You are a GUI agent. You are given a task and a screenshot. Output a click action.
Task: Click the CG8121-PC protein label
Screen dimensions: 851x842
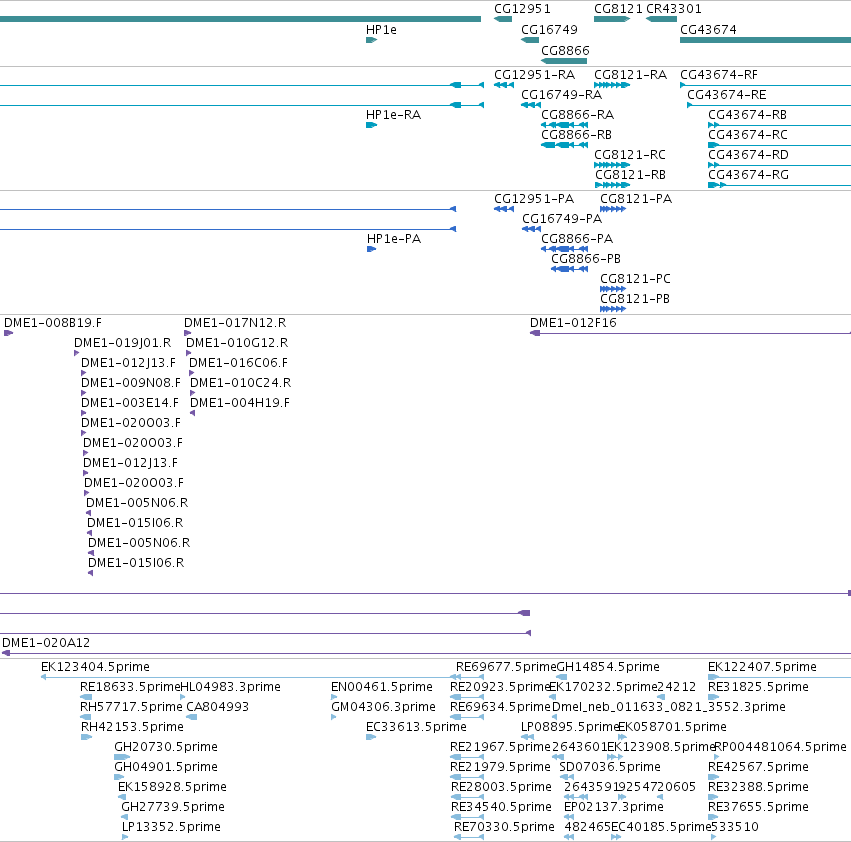tap(635, 279)
